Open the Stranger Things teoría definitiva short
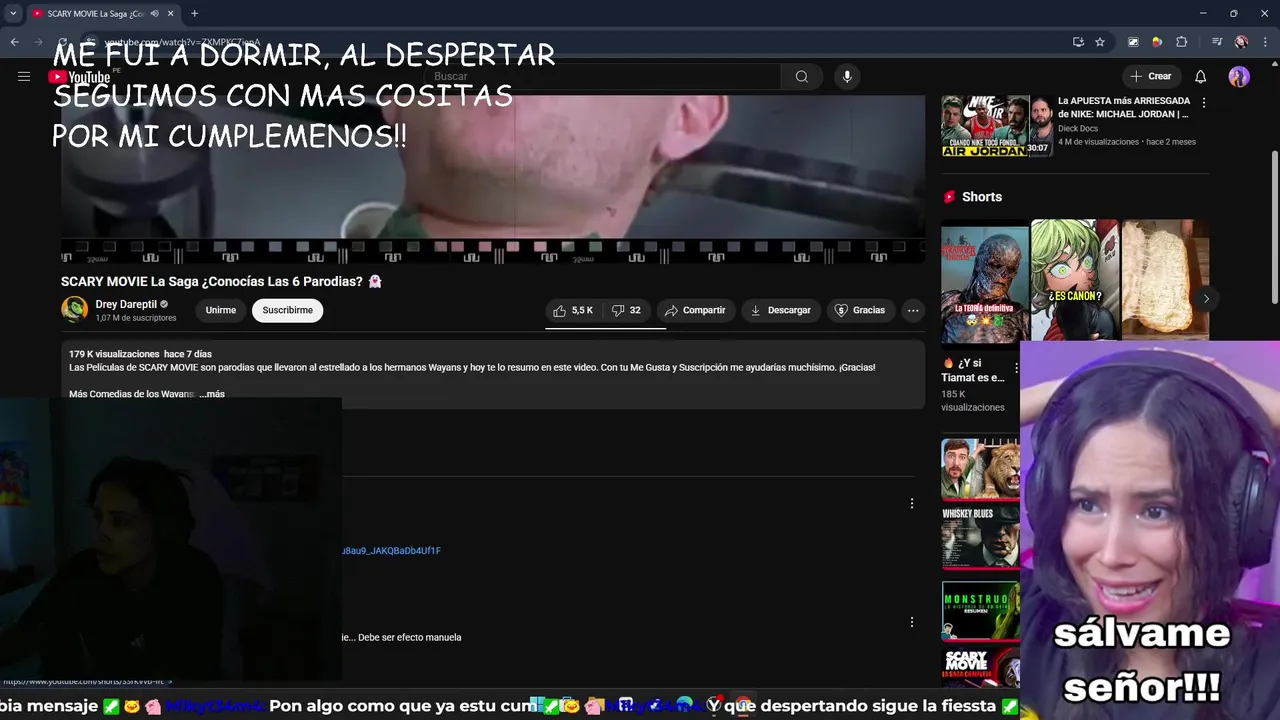Viewport: 1280px width, 720px height. coord(984,281)
